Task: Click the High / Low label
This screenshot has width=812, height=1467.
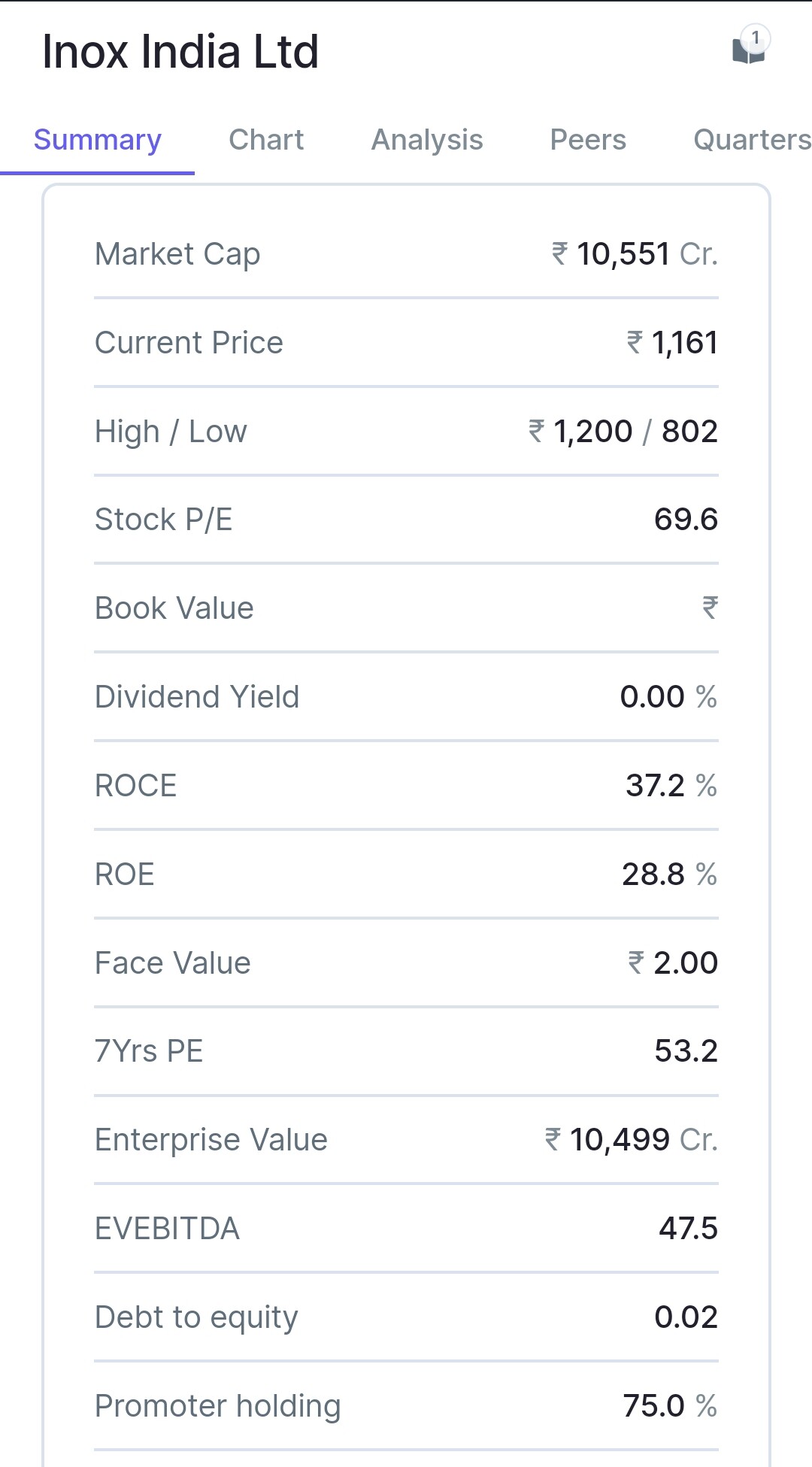Action: (171, 432)
